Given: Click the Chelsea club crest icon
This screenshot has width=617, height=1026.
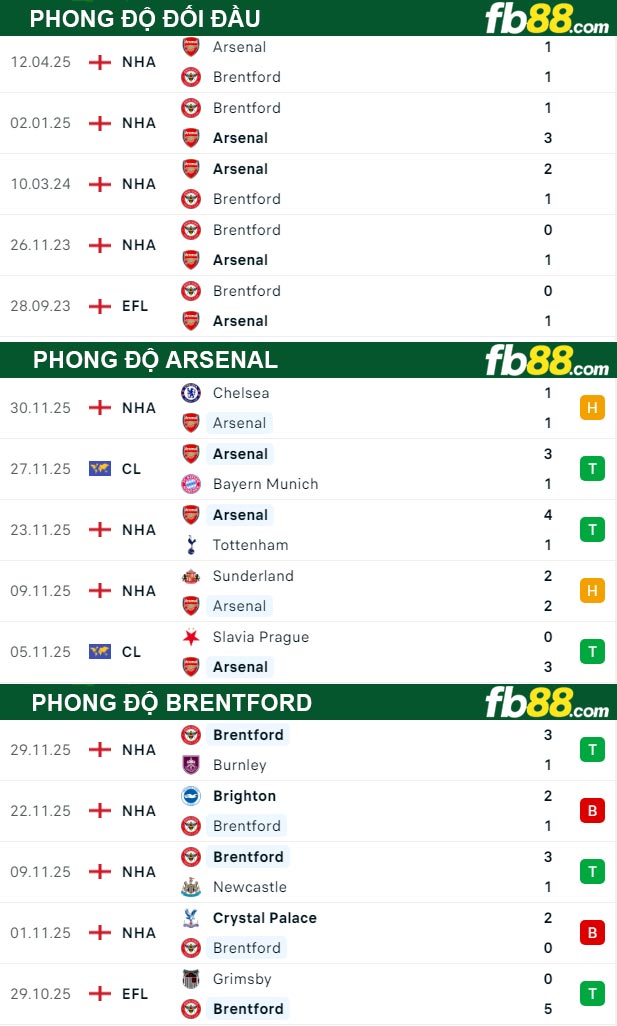Looking at the screenshot, I should (190, 393).
